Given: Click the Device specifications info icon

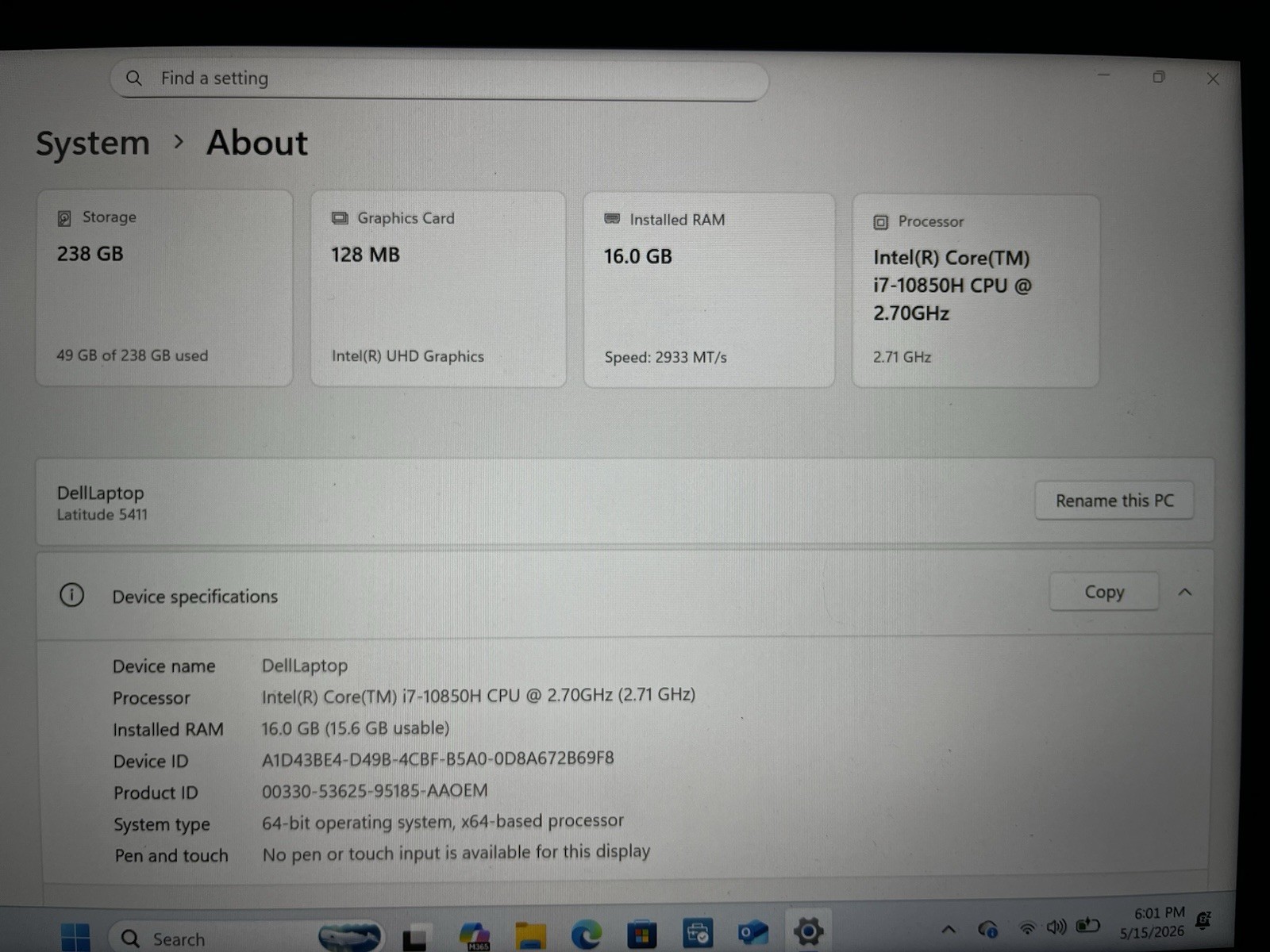Looking at the screenshot, I should click(x=71, y=594).
